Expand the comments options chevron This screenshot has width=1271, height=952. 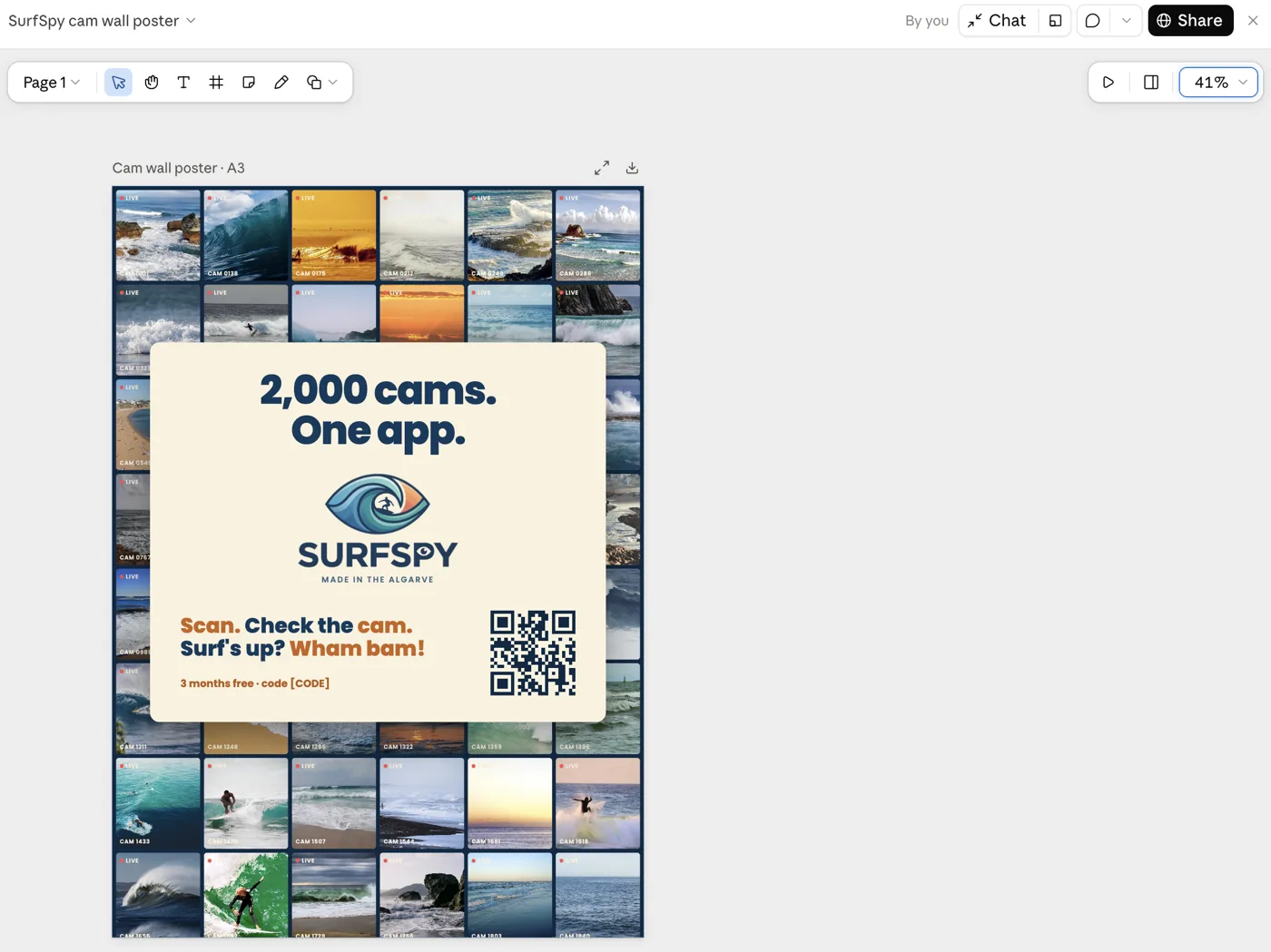pos(1126,20)
